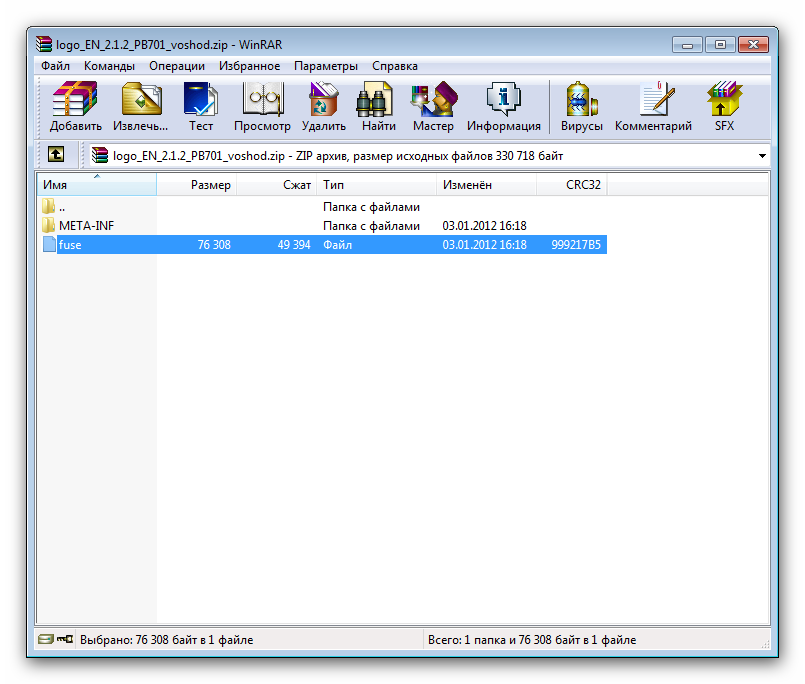Sort by Размер column header
805x684 pixels.
pos(197,185)
